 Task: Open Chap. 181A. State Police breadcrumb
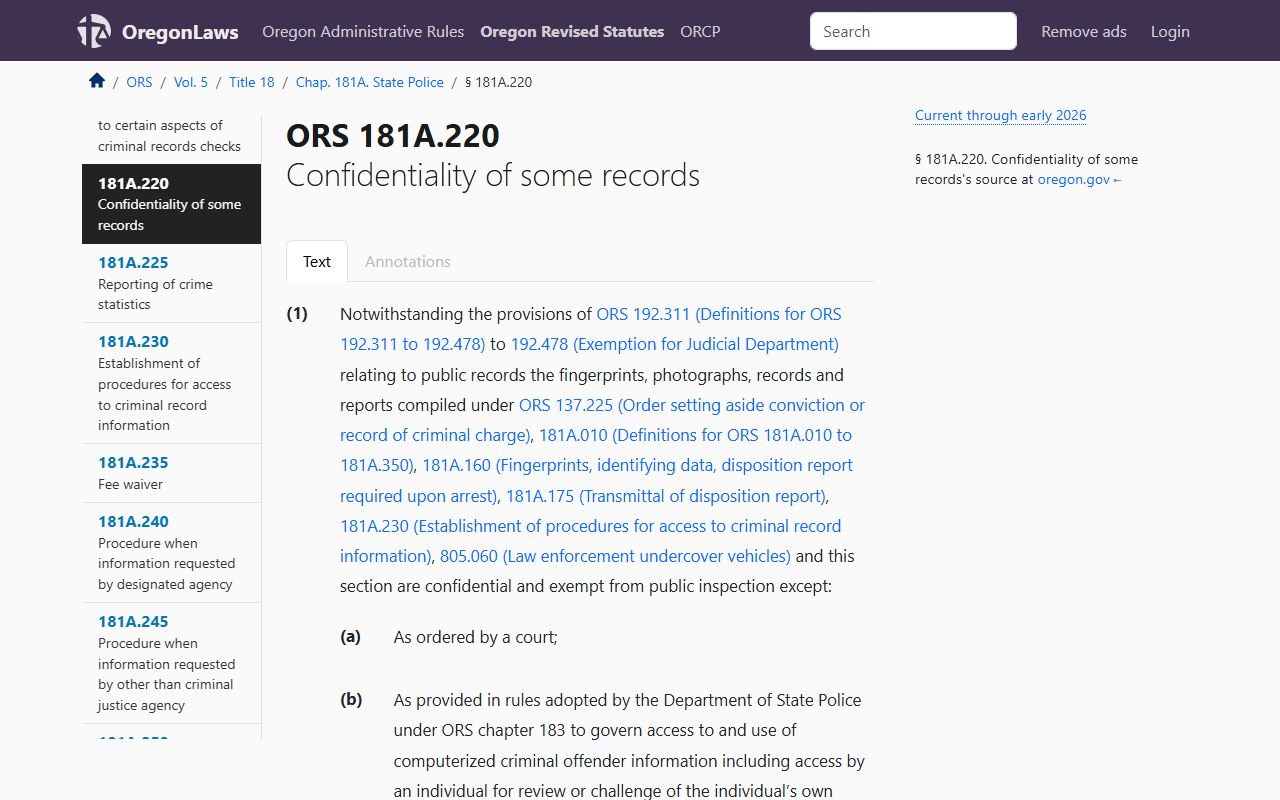tap(370, 82)
